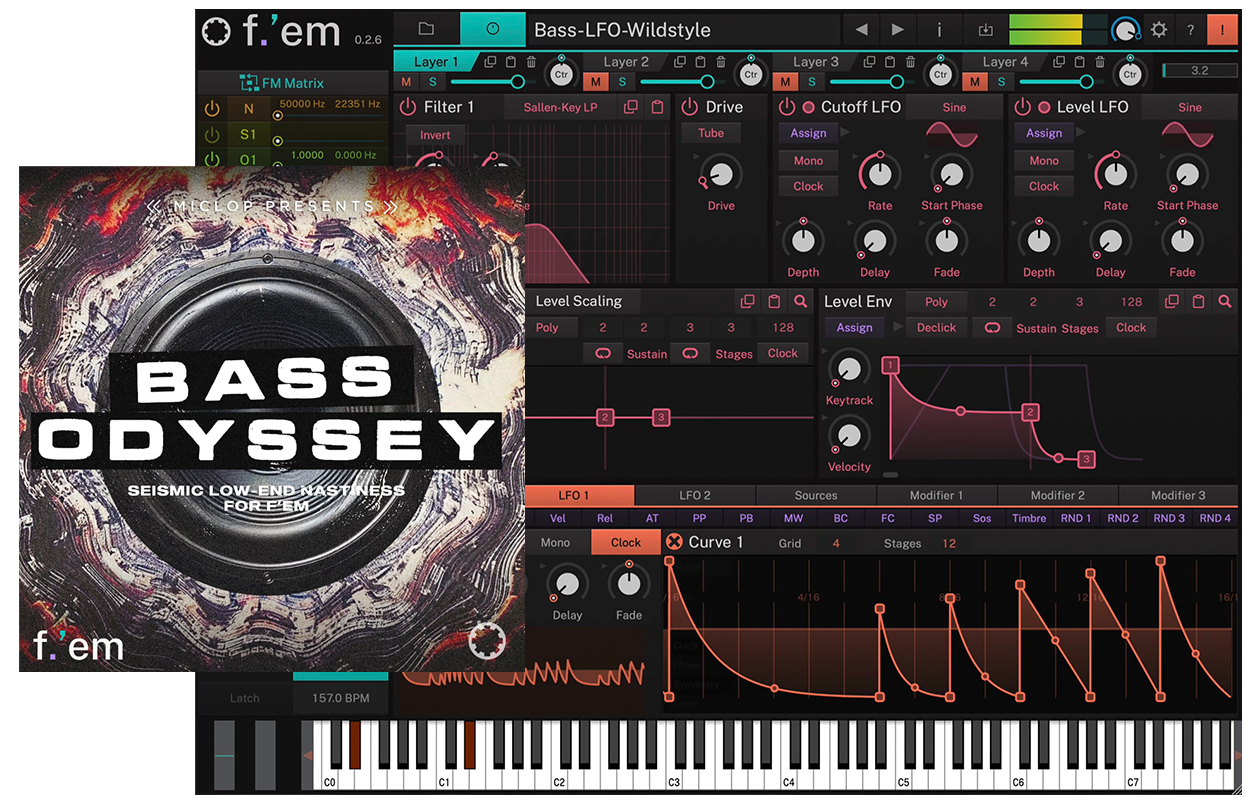The image size is (1251, 800).
Task: Save the preset using the download icon
Action: (x=985, y=30)
